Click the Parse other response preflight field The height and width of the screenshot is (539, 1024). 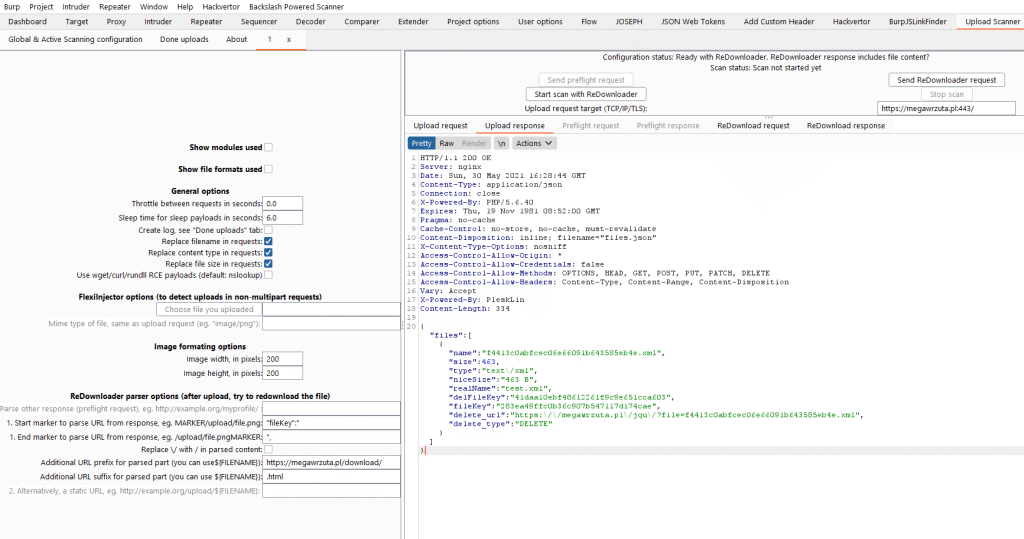coord(331,408)
